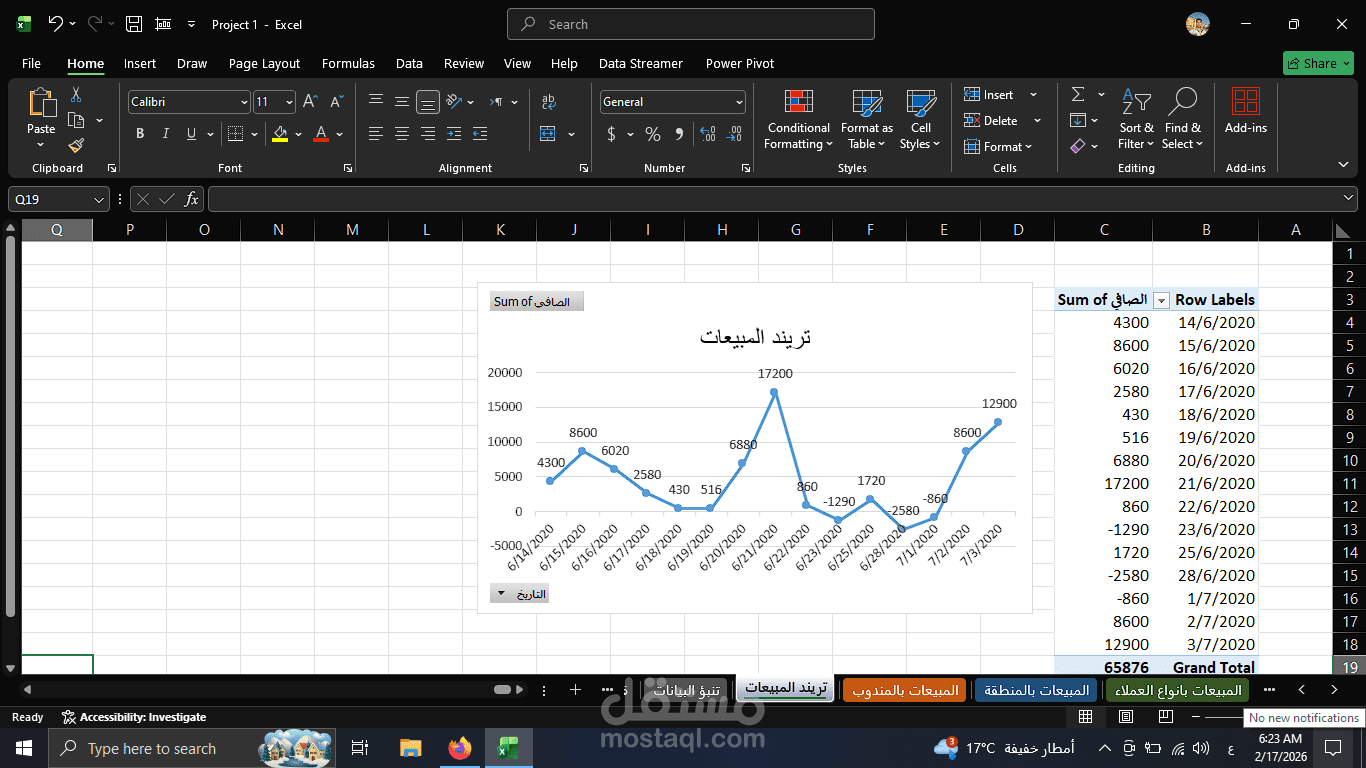Add a new sheet with plus button
The width and height of the screenshot is (1366, 768).
click(x=575, y=690)
